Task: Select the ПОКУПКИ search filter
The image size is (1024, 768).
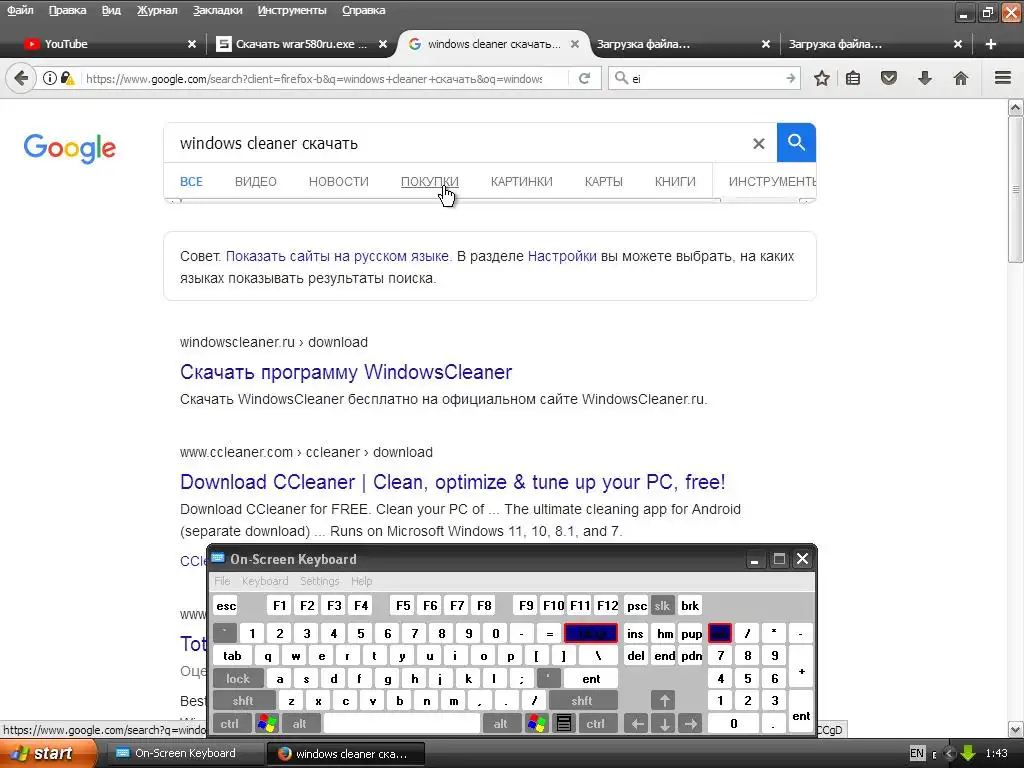Action: (x=430, y=182)
